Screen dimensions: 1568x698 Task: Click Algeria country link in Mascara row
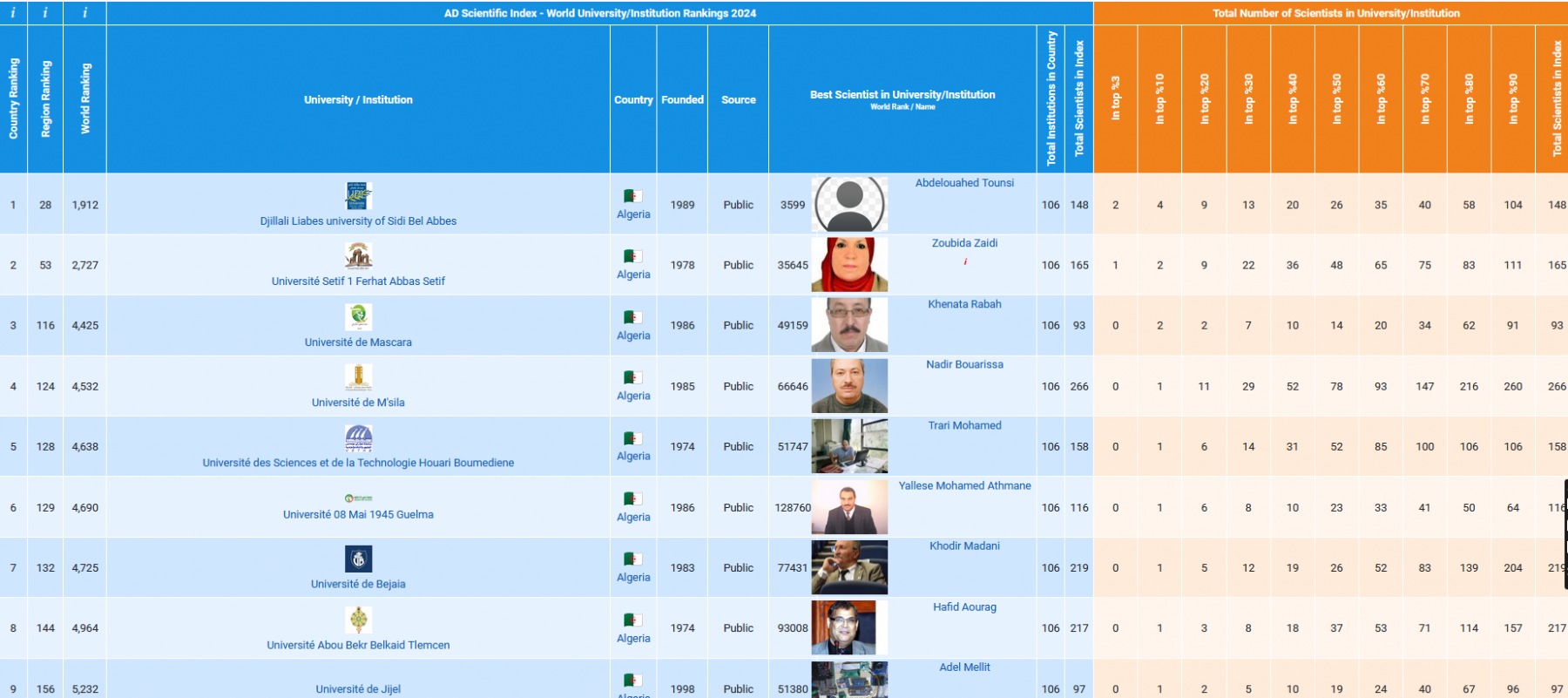tap(633, 335)
